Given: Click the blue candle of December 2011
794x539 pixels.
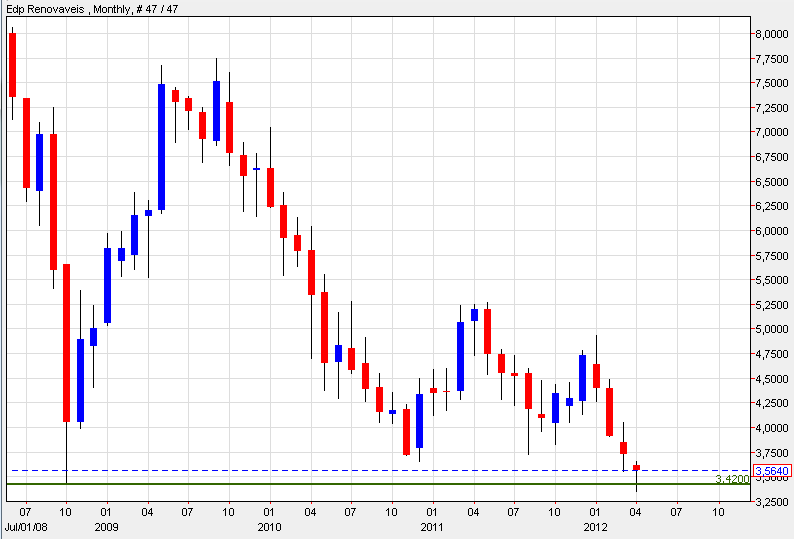Looking at the screenshot, I should coord(582,378).
